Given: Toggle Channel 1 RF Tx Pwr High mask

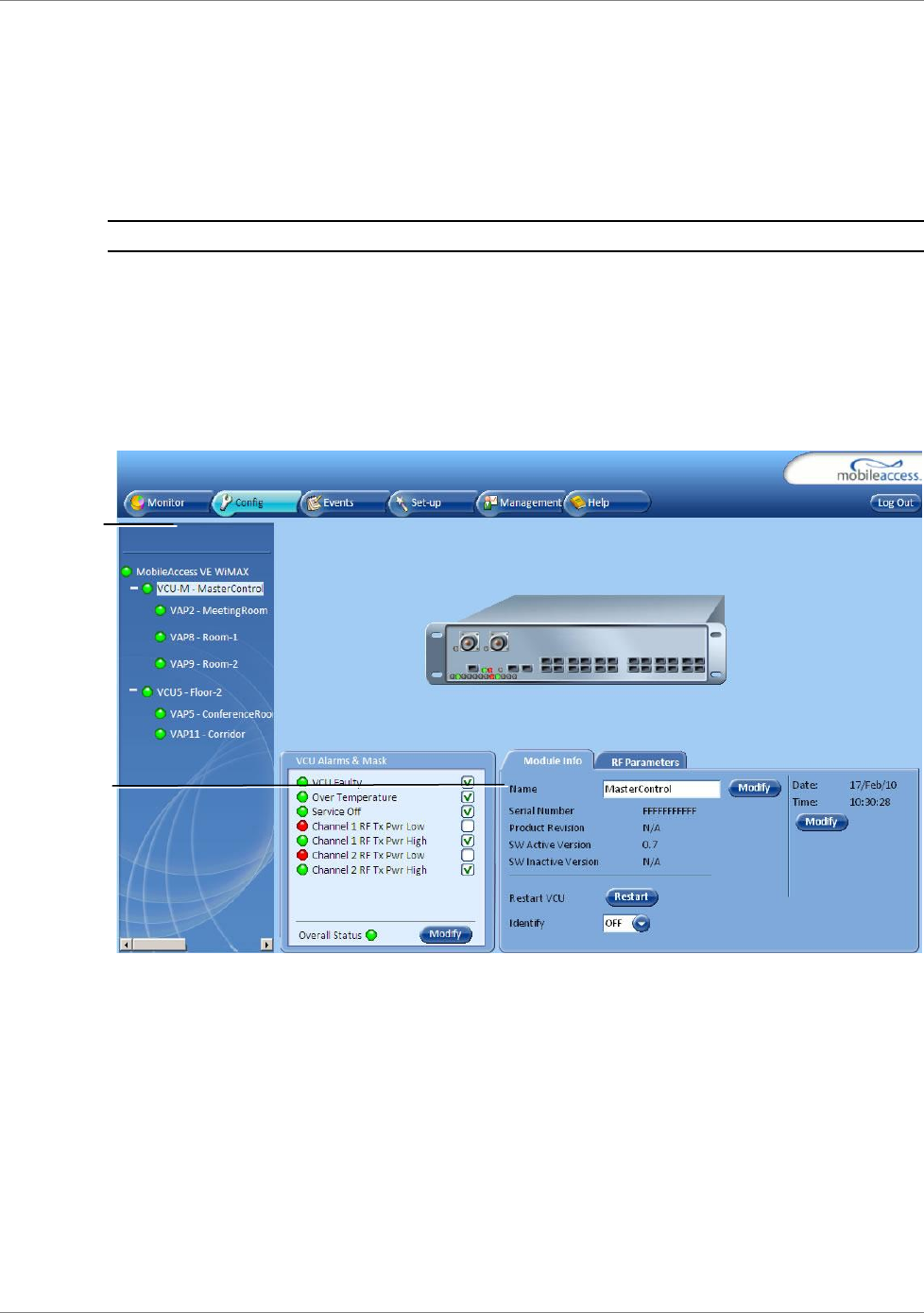Looking at the screenshot, I should (x=468, y=841).
